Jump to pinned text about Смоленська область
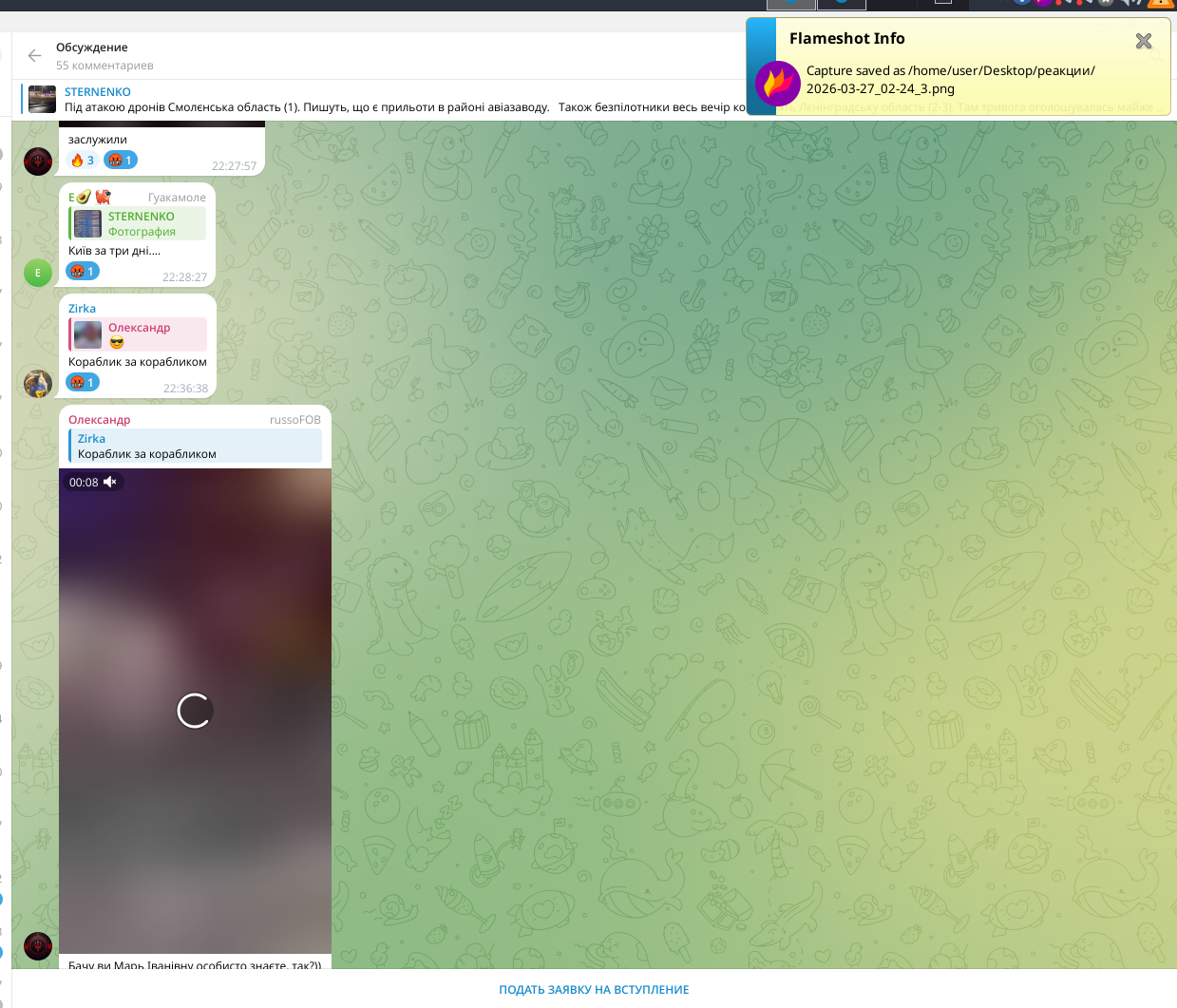The image size is (1177, 1008). (x=405, y=107)
